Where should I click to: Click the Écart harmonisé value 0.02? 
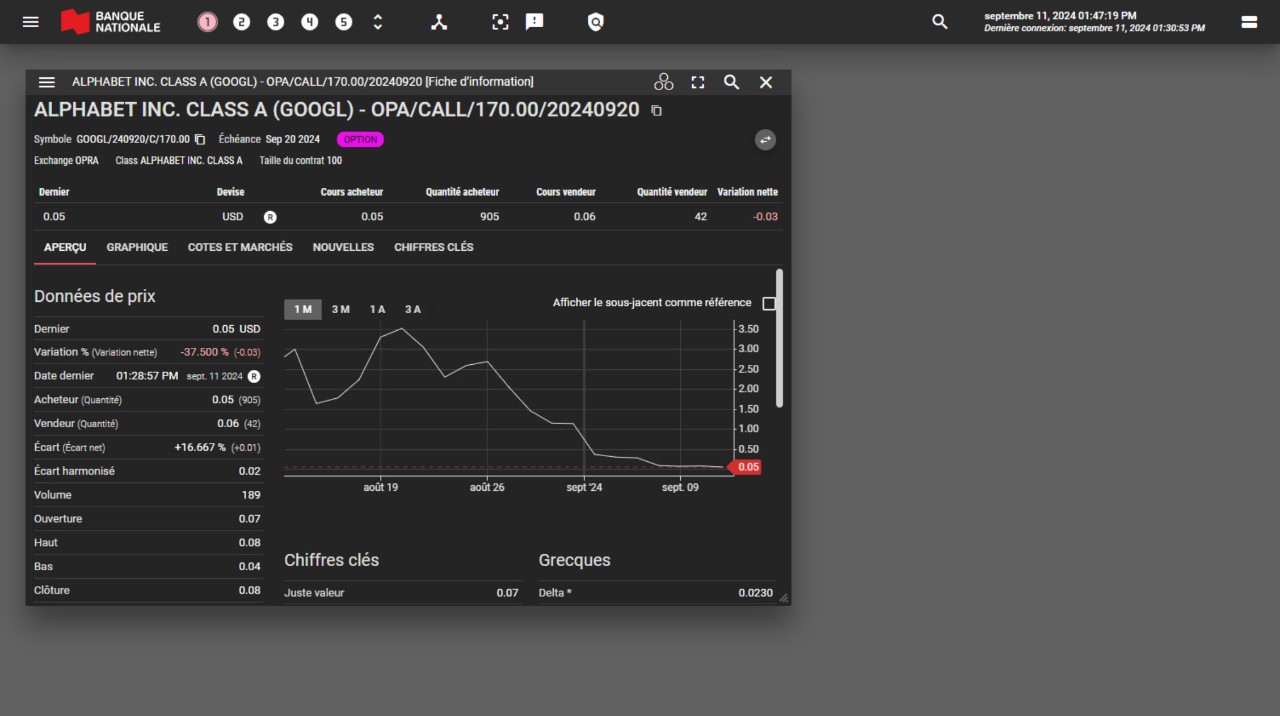tap(249, 471)
